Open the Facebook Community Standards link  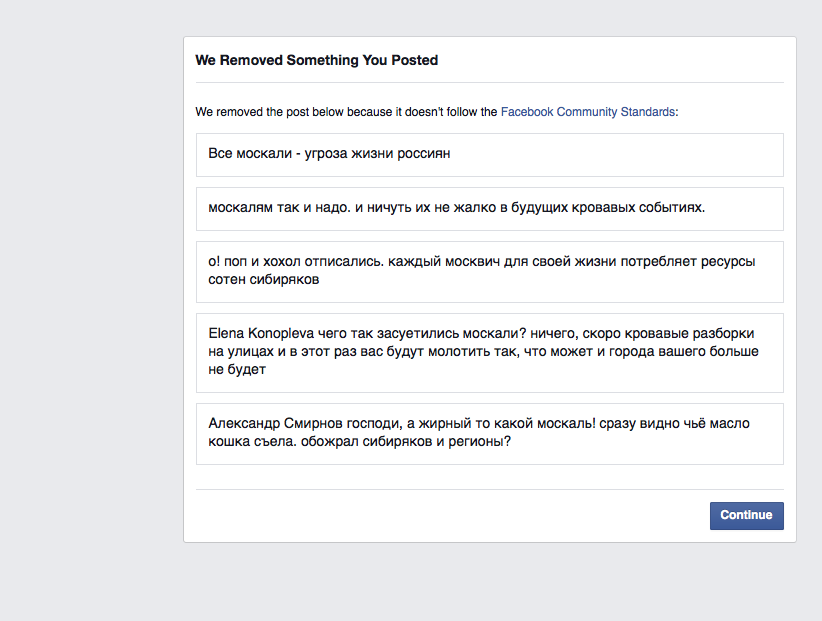click(588, 112)
